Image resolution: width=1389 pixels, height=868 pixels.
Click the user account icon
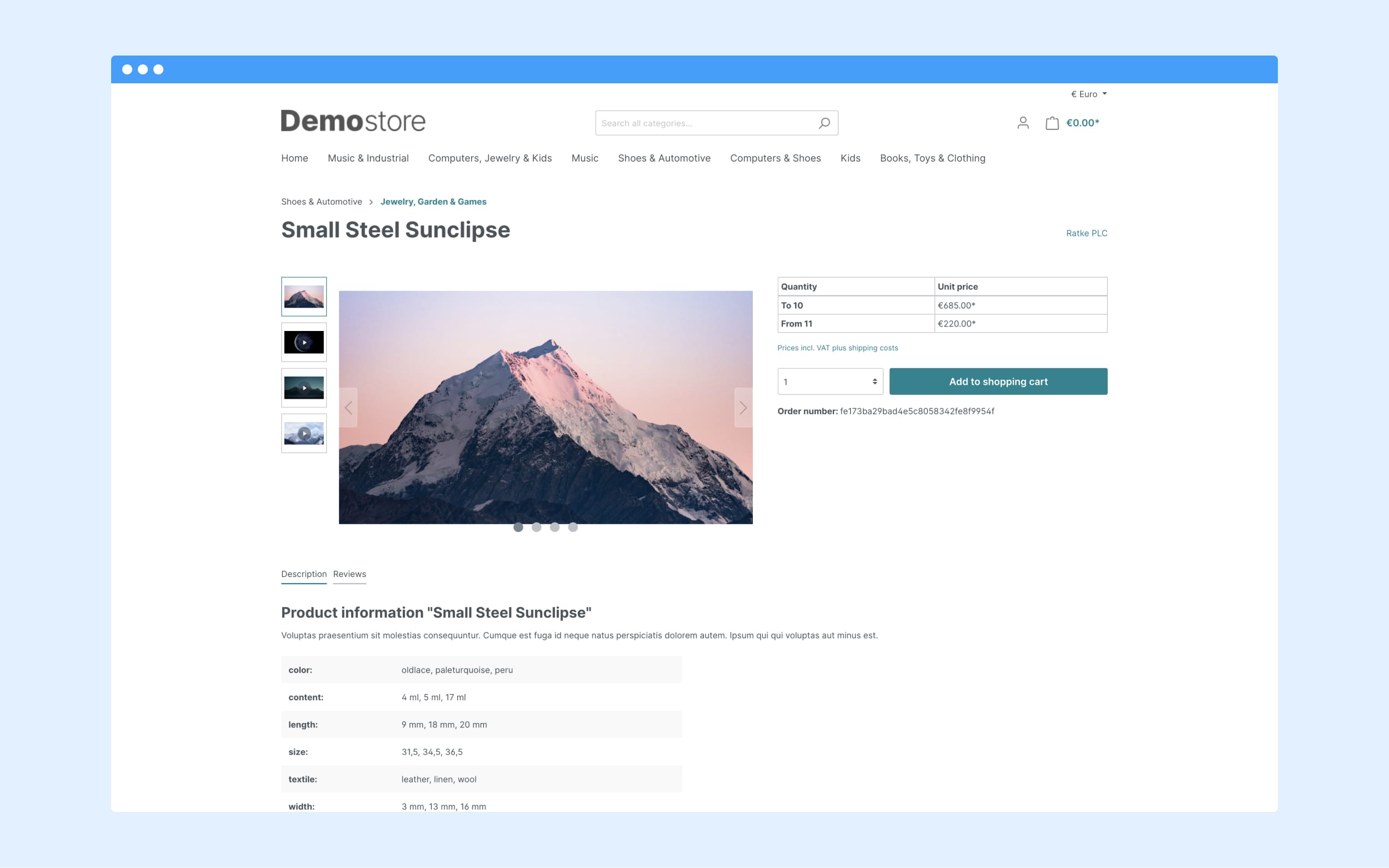click(1023, 123)
